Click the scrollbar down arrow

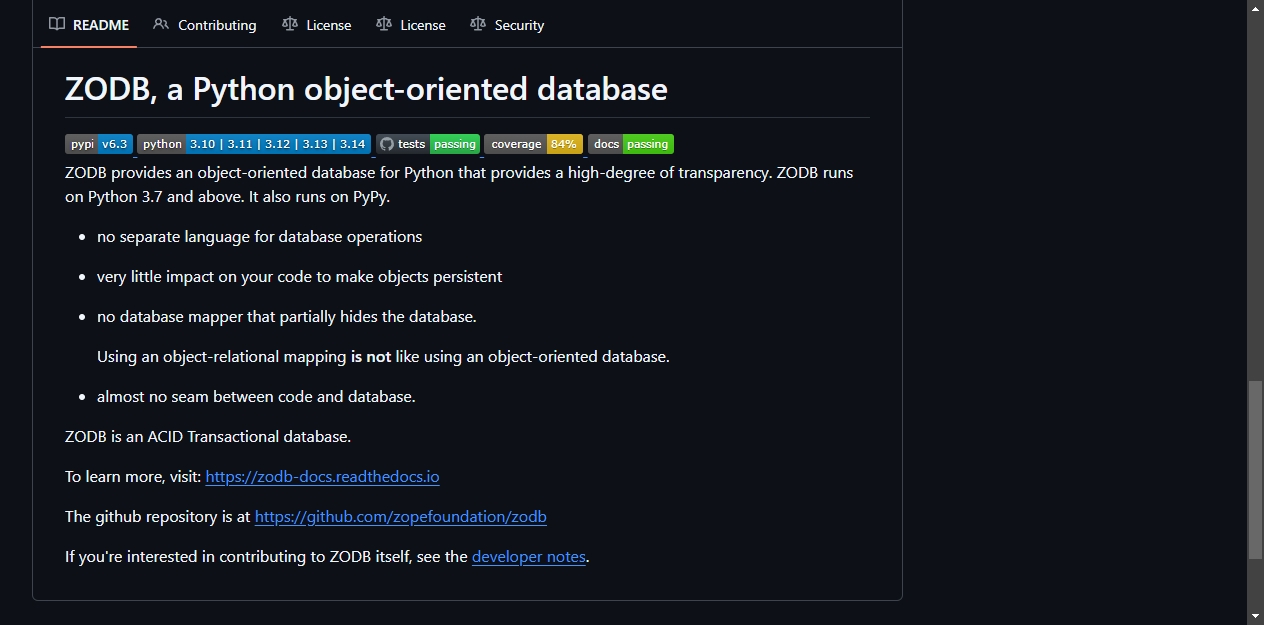pos(1255,616)
